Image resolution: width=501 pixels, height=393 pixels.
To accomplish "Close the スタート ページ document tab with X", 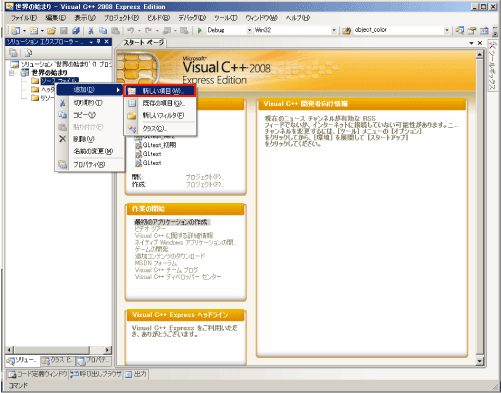I will coord(480,43).
